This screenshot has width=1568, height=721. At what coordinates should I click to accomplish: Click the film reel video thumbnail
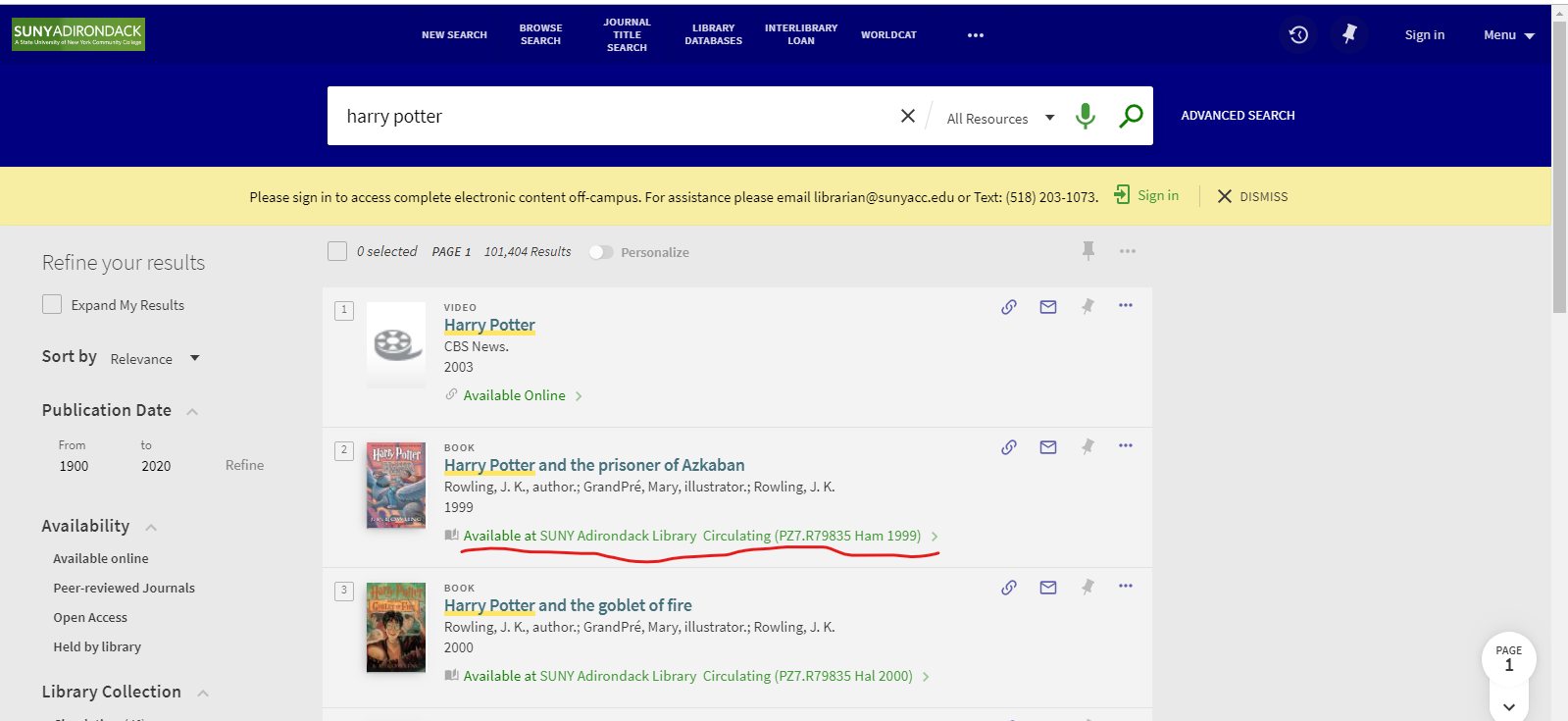tap(396, 344)
